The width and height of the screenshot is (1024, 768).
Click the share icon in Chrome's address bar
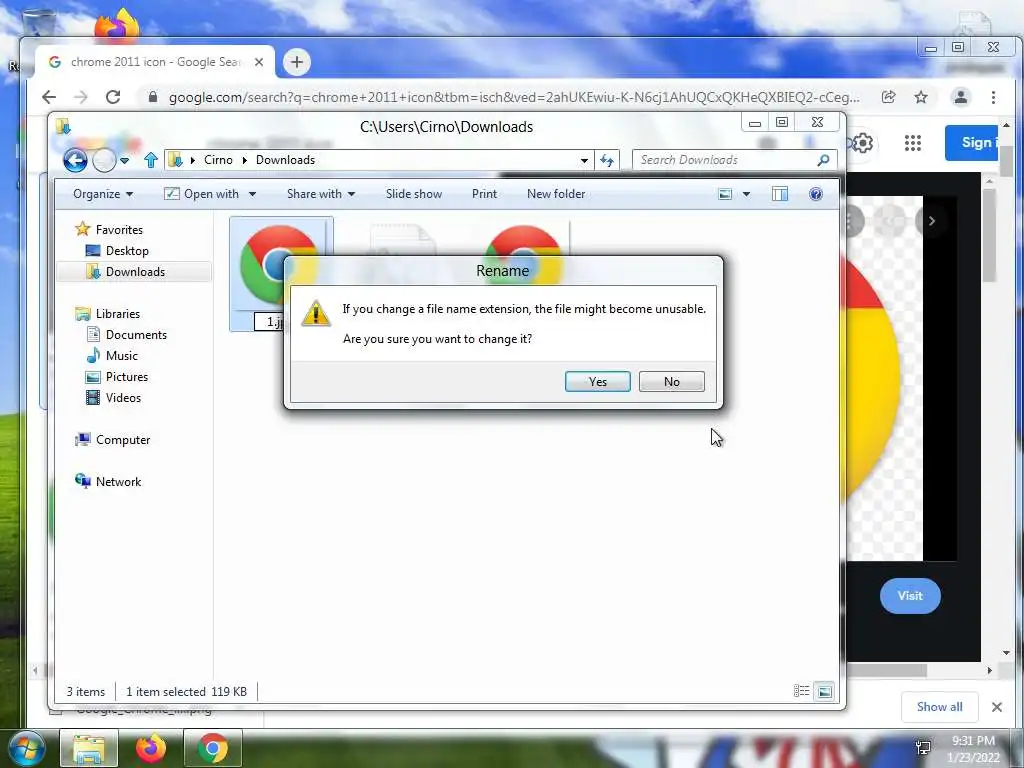pos(889,97)
